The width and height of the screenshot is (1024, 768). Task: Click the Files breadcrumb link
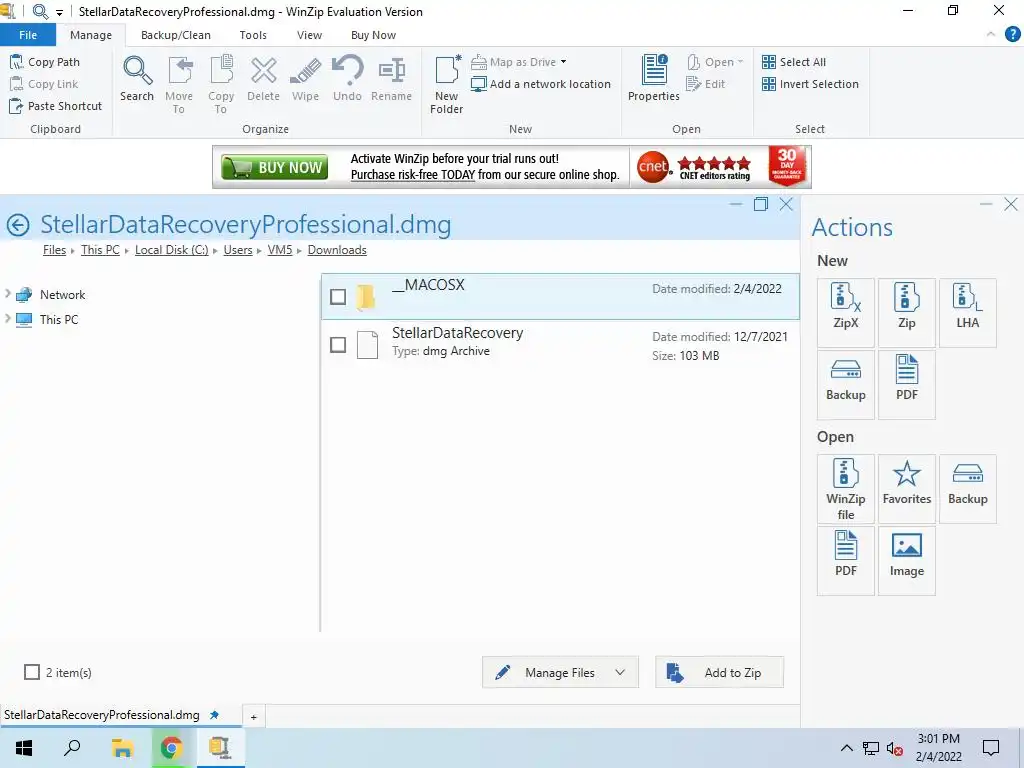[x=54, y=250]
